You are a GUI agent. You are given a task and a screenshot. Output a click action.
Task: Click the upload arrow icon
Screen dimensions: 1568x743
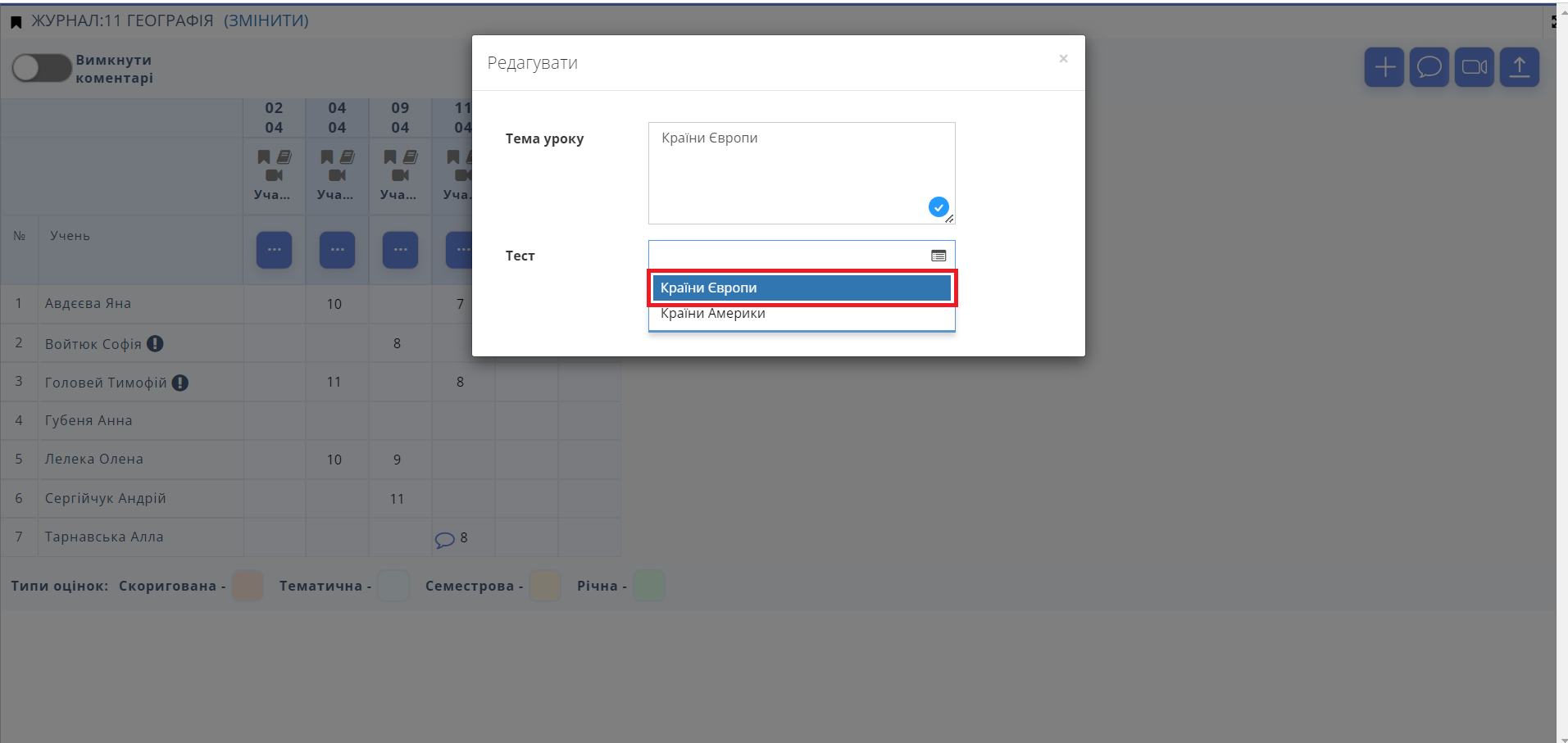pyautogui.click(x=1519, y=67)
